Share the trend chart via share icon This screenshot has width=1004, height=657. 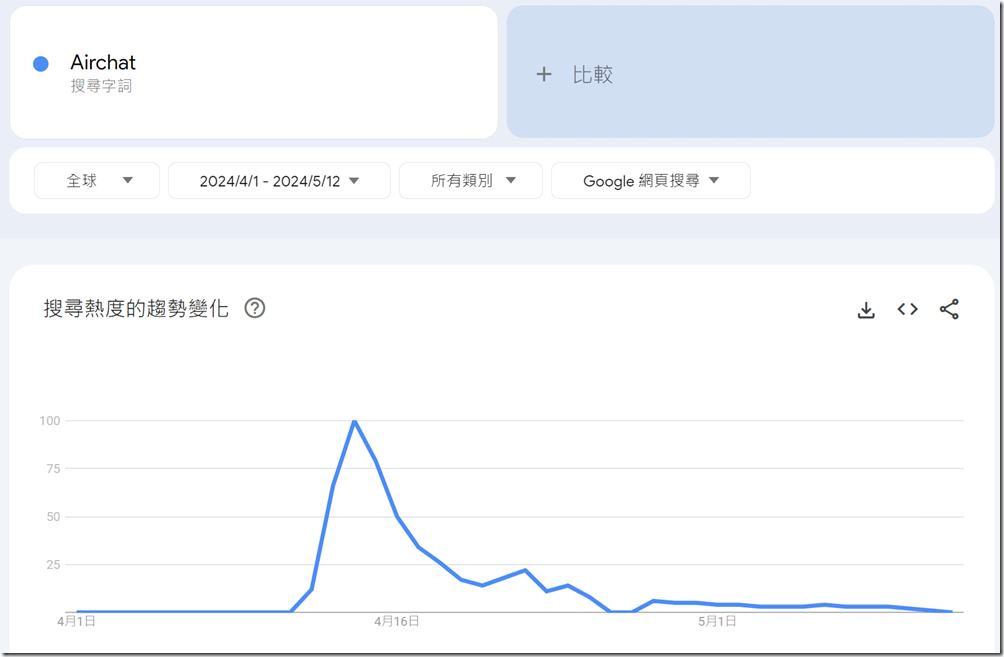[949, 309]
